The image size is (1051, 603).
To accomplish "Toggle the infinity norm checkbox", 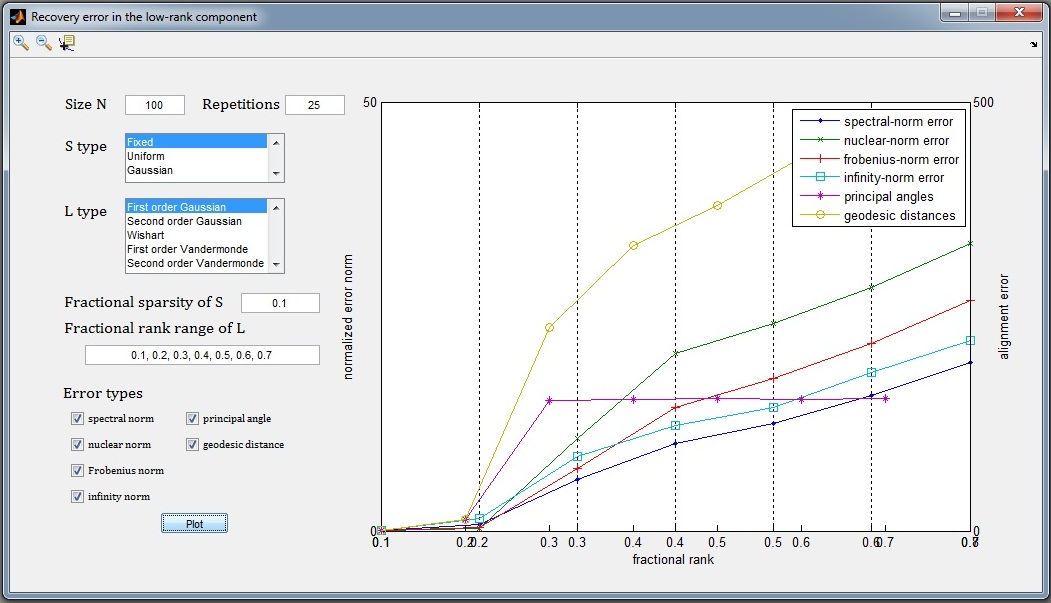I will [x=78, y=497].
